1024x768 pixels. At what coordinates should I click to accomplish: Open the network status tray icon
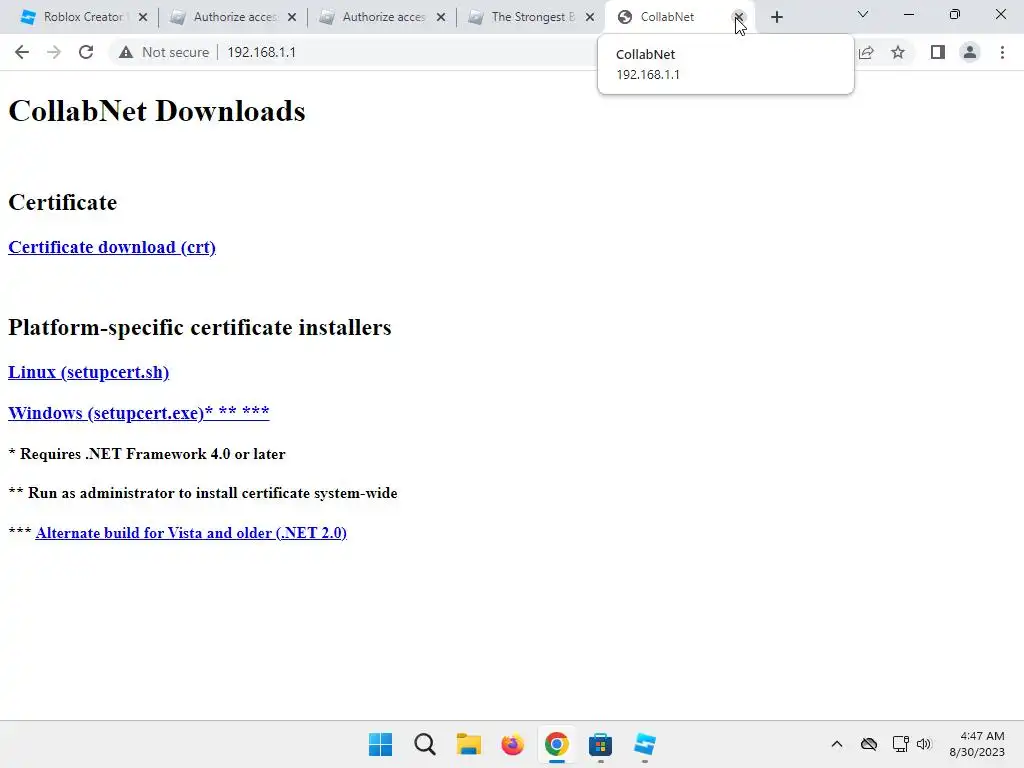tap(901, 744)
